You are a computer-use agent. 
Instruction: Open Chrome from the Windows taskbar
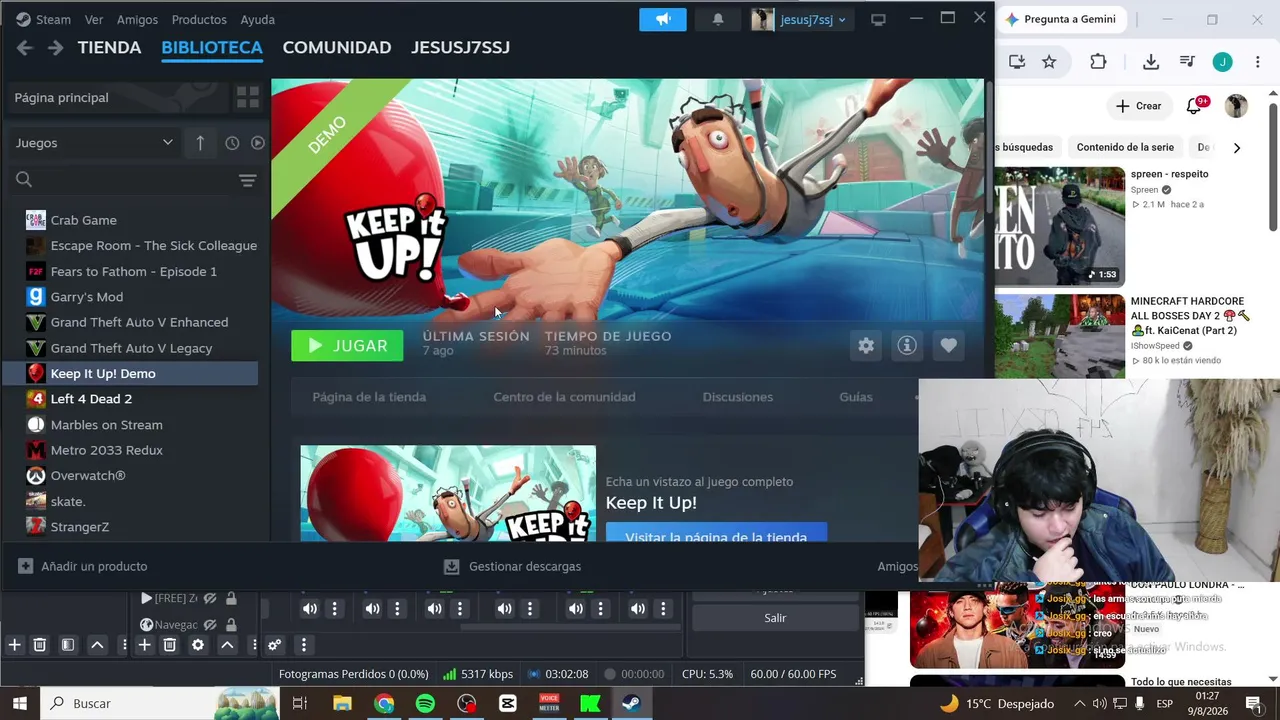point(384,703)
